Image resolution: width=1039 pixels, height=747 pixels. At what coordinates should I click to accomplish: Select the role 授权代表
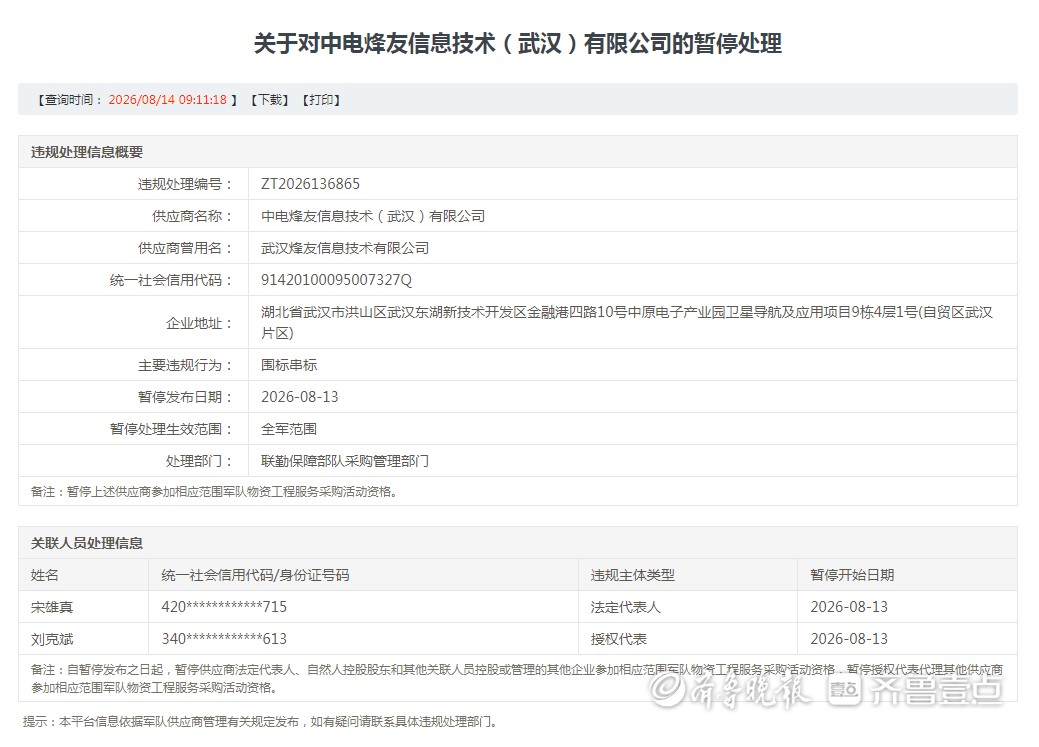pyautogui.click(x=618, y=639)
